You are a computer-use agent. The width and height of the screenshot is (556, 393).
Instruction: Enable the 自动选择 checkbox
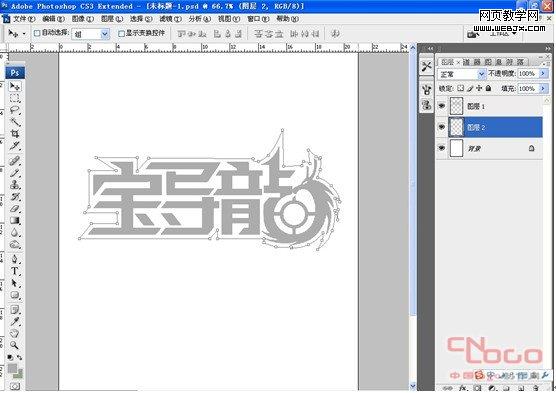pyautogui.click(x=37, y=33)
